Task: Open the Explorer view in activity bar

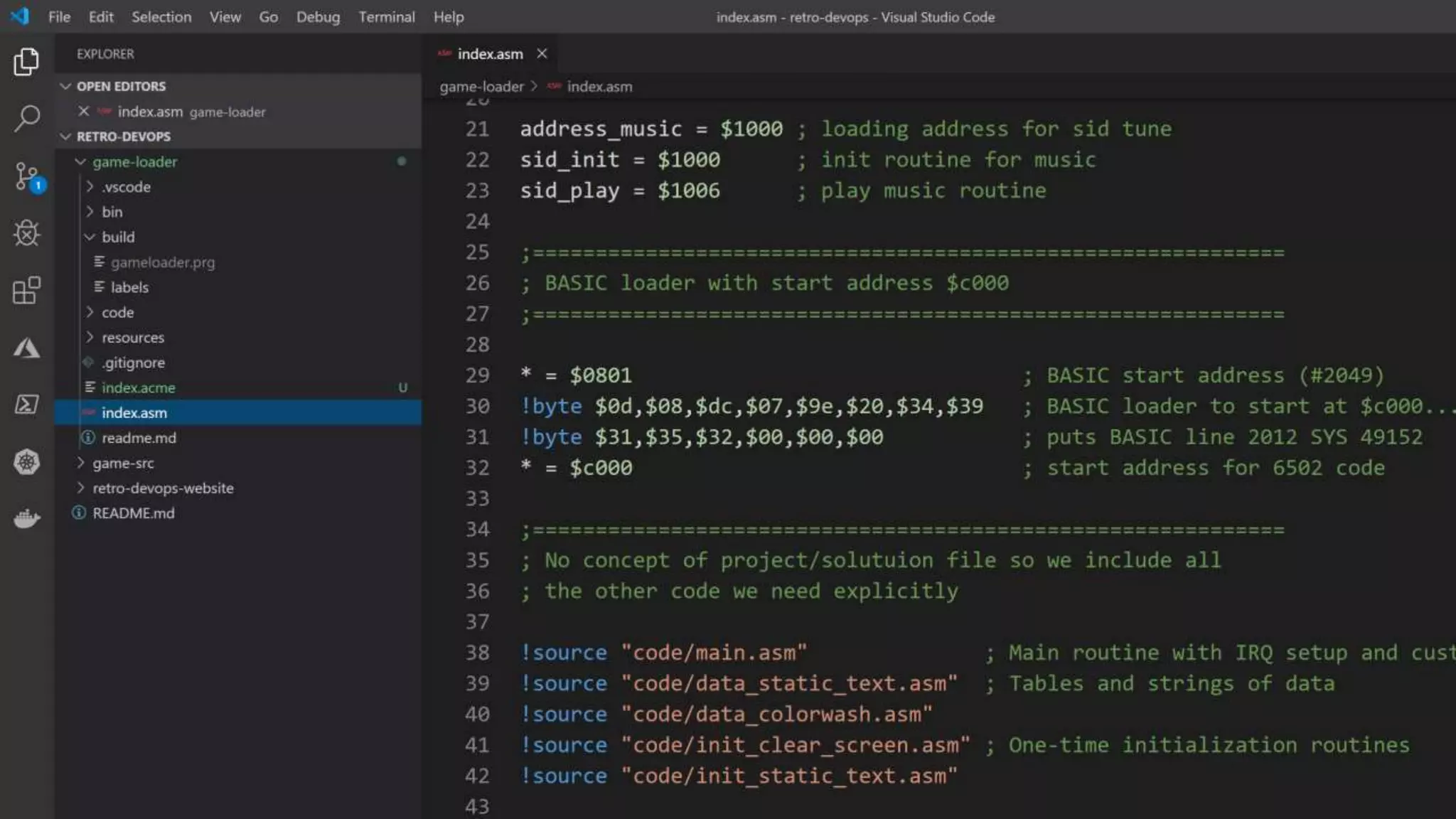Action: pyautogui.click(x=26, y=62)
